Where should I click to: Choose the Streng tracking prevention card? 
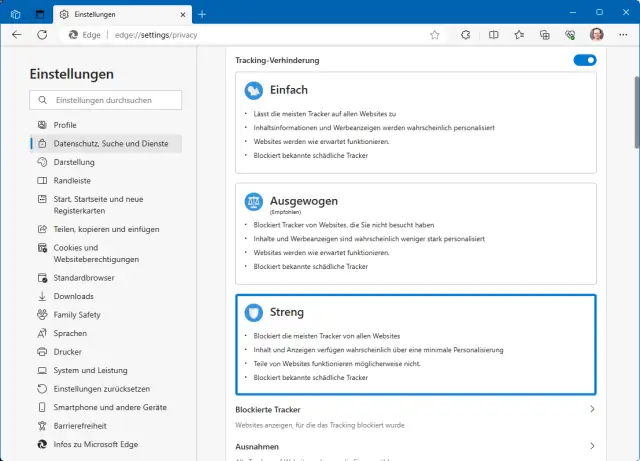pos(415,344)
